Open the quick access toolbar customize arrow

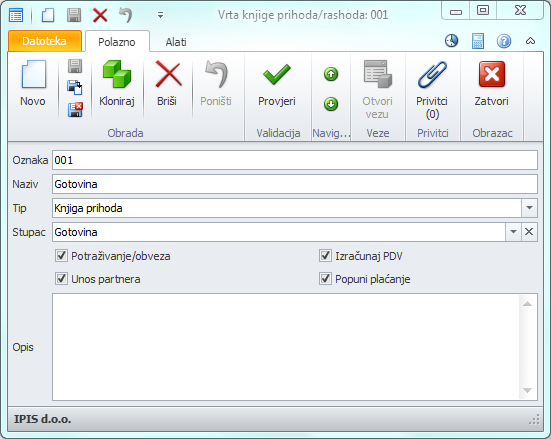click(160, 15)
